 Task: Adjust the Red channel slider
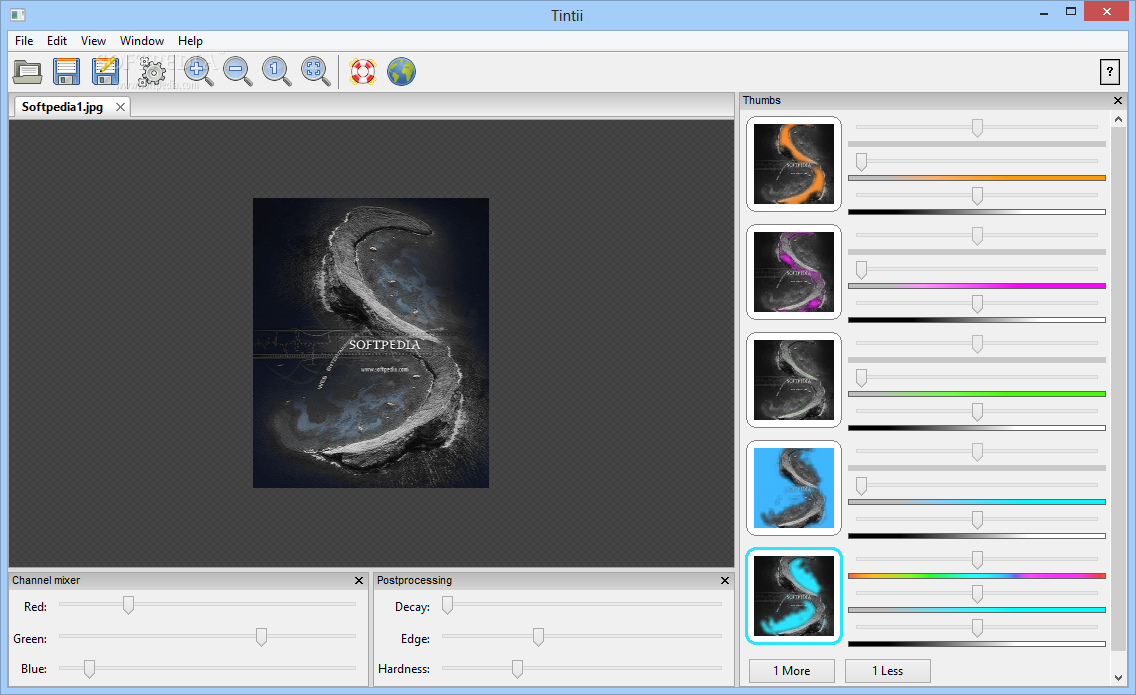click(128, 605)
